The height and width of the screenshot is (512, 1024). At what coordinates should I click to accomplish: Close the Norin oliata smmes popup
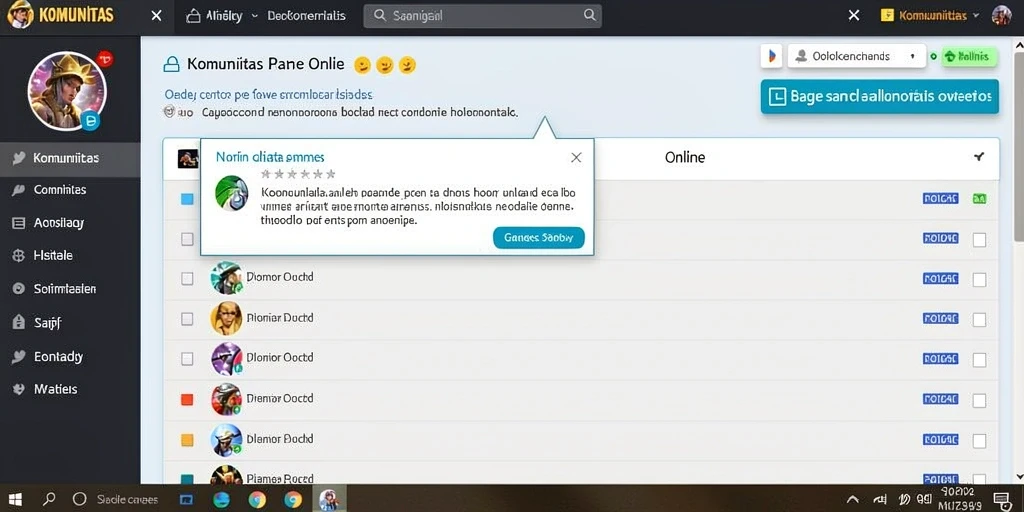(x=576, y=157)
